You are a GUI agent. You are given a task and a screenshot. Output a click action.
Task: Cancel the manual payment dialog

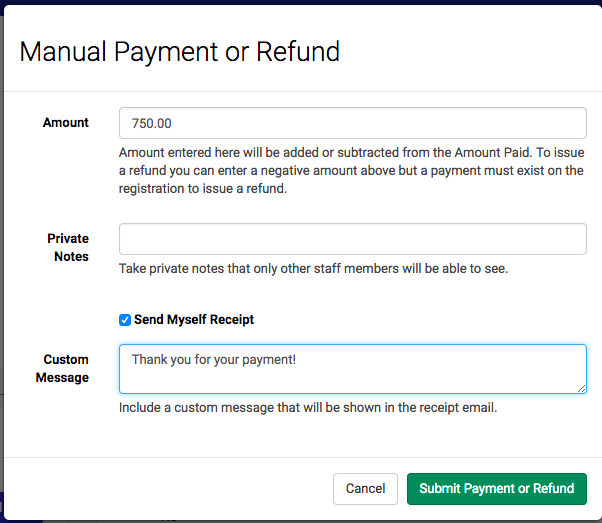tap(365, 488)
